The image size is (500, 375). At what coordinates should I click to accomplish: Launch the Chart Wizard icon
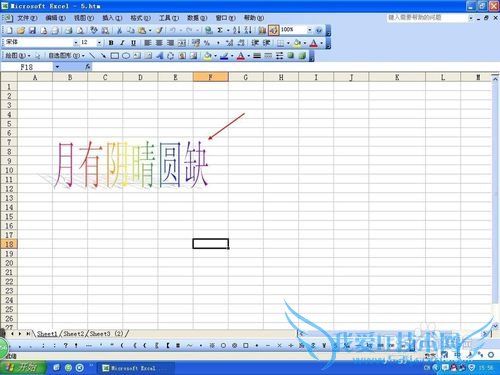pyautogui.click(x=262, y=30)
